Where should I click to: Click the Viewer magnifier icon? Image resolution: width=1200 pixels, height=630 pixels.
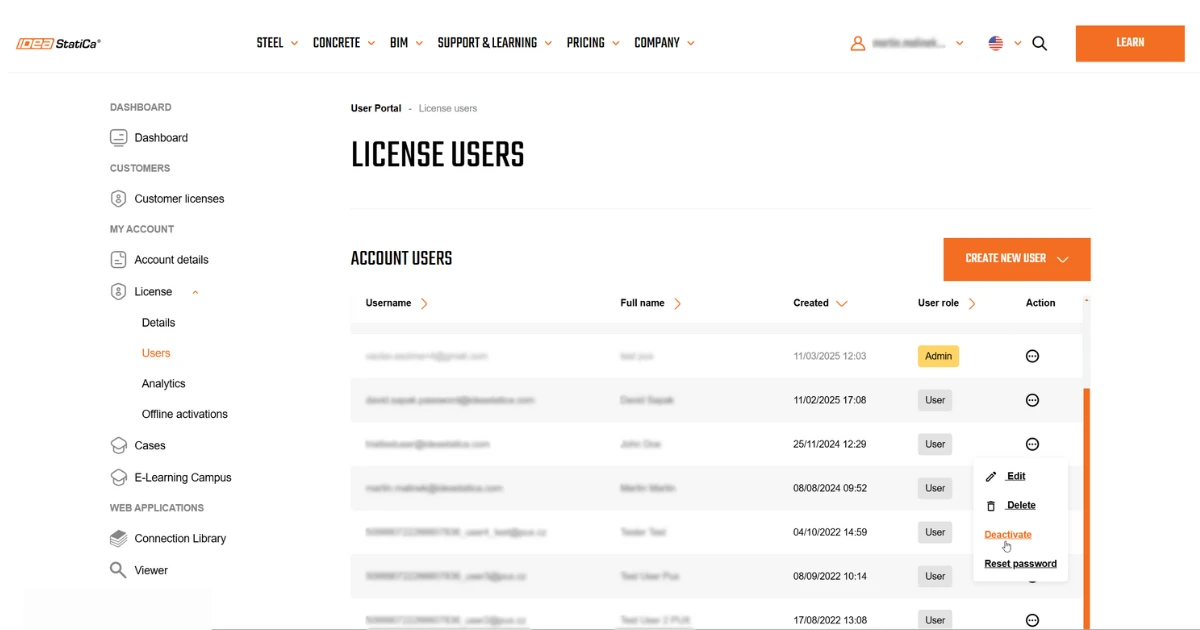point(118,570)
